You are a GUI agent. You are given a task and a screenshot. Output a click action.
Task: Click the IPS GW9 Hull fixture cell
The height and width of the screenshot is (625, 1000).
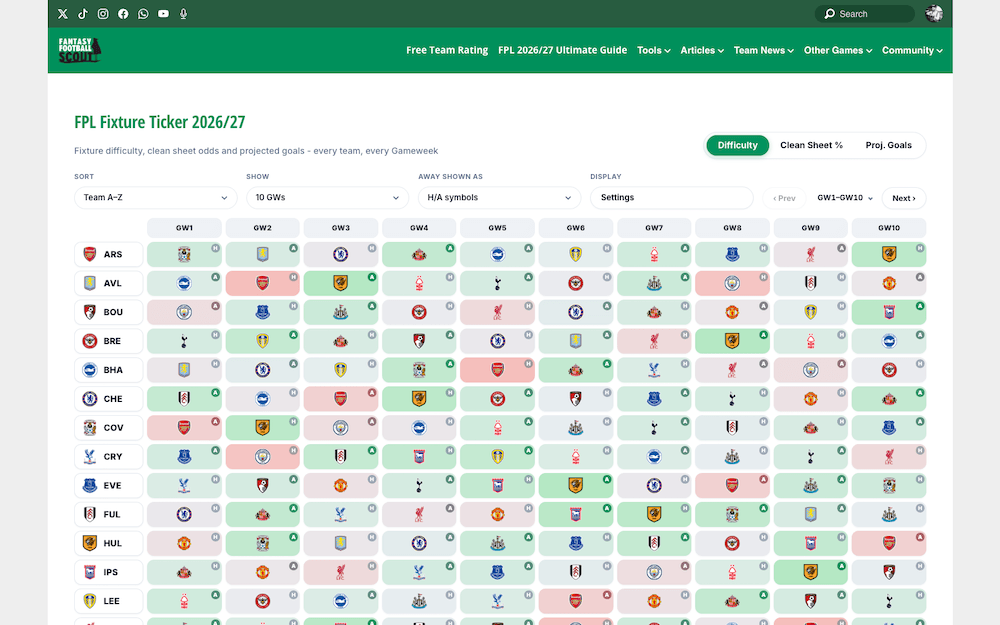(x=811, y=572)
